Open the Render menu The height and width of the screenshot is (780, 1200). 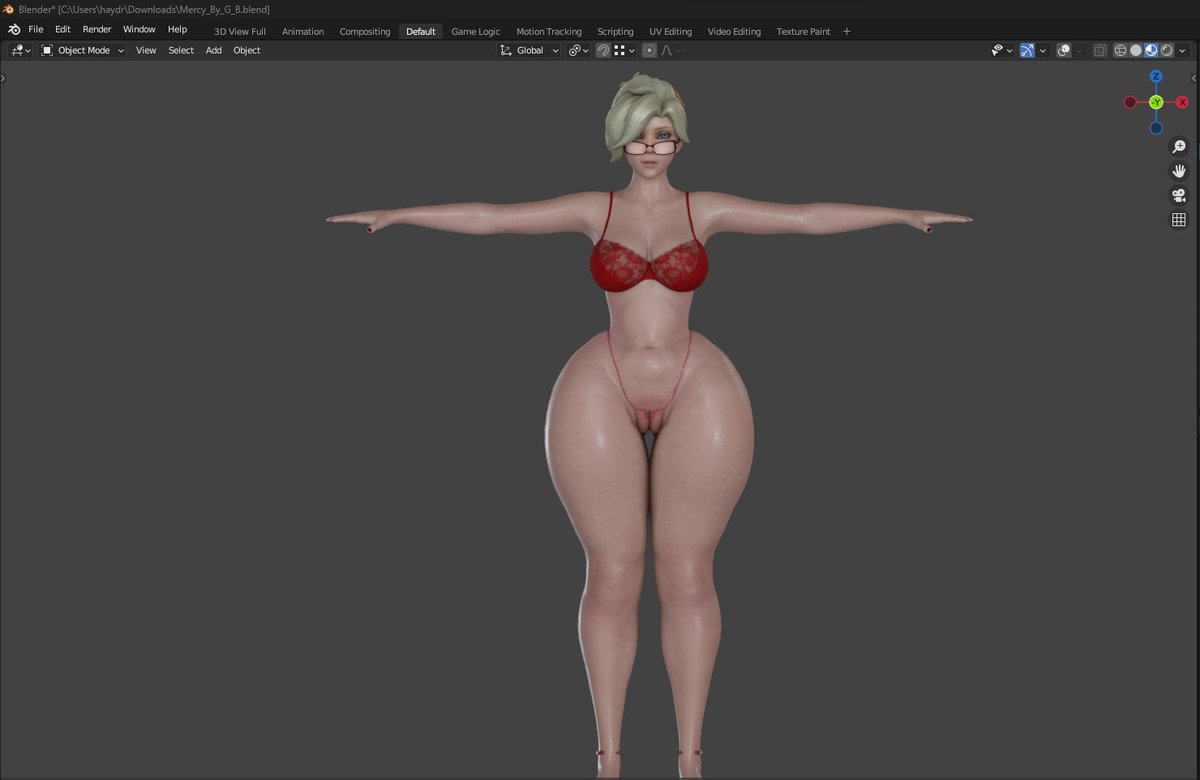tap(97, 30)
